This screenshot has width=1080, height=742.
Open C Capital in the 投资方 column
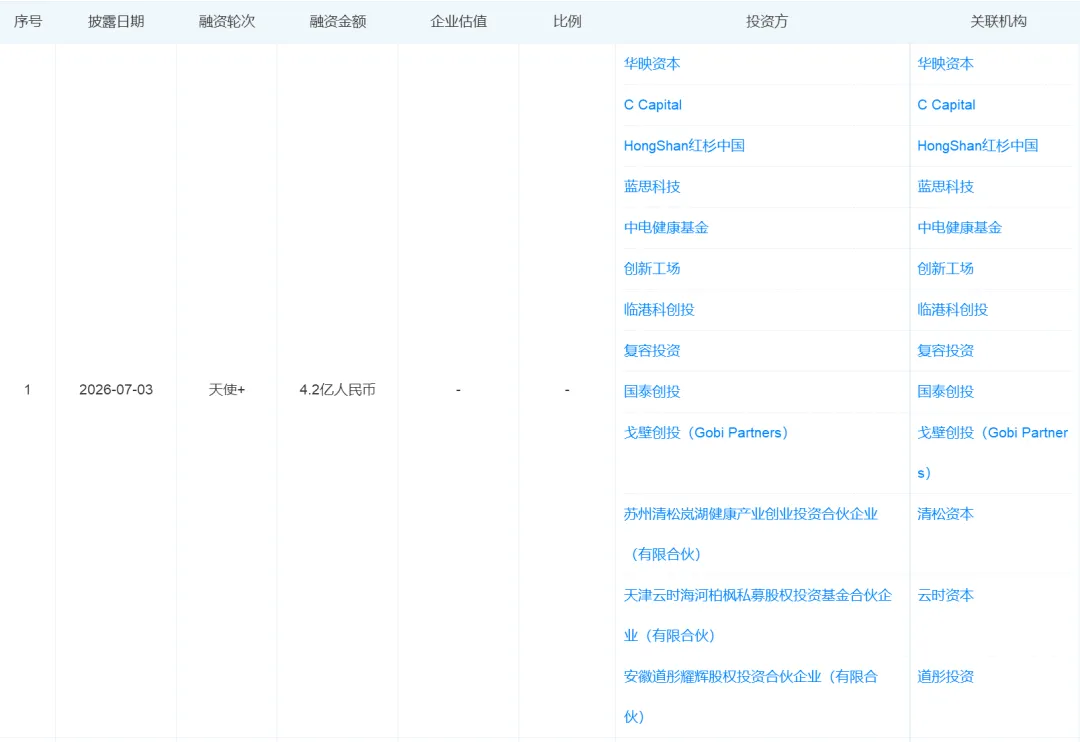click(x=652, y=105)
